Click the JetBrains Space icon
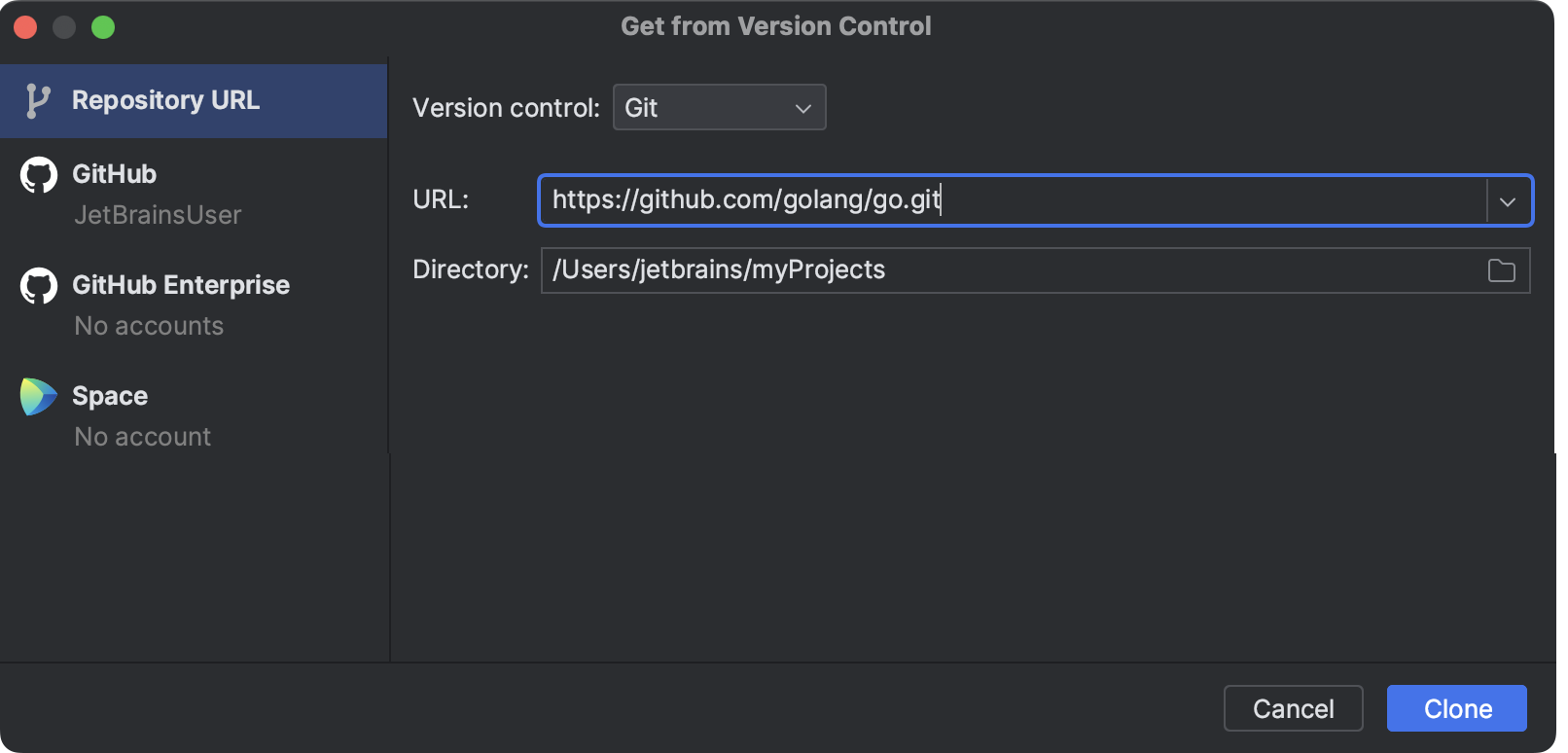Screen dimensions: 1568x753 pyautogui.click(x=37, y=395)
